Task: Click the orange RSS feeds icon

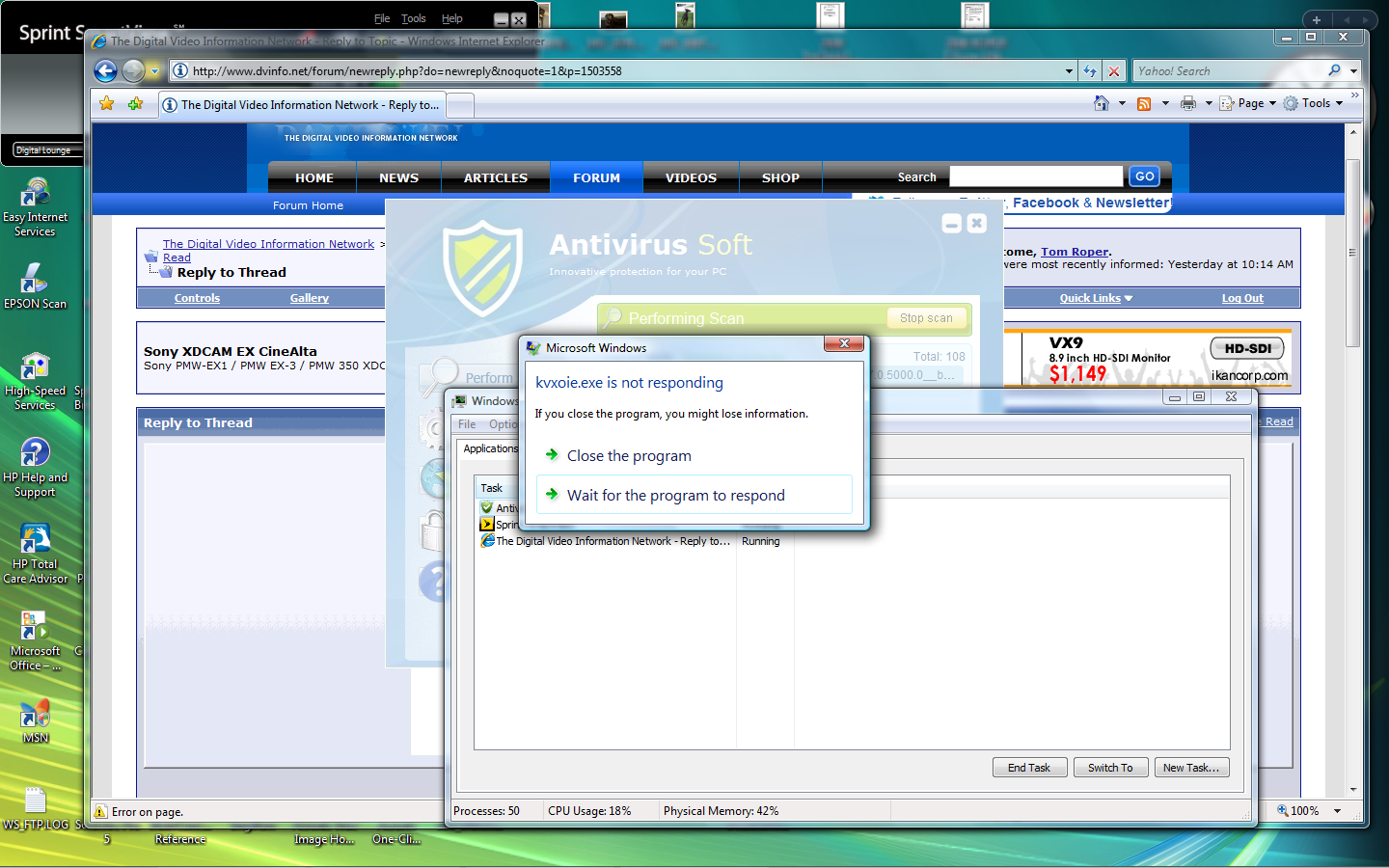Action: tap(1144, 103)
